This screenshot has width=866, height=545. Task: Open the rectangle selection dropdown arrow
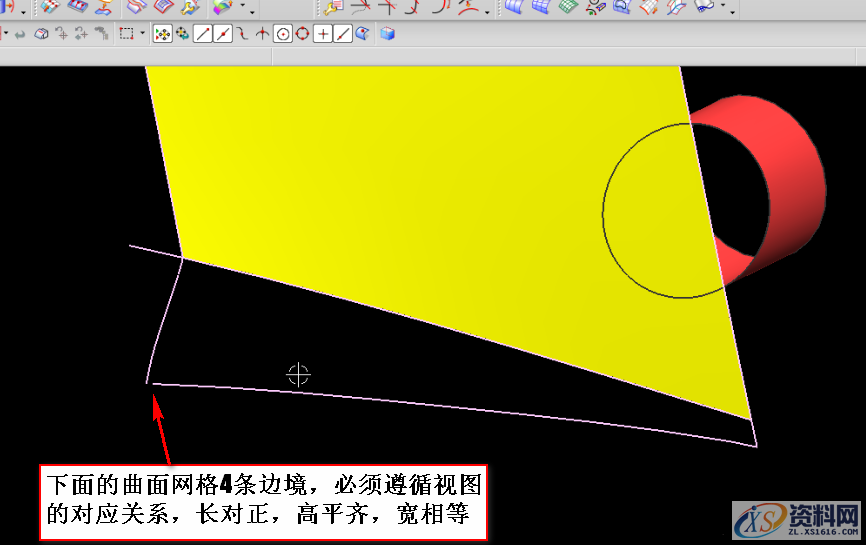click(142, 34)
